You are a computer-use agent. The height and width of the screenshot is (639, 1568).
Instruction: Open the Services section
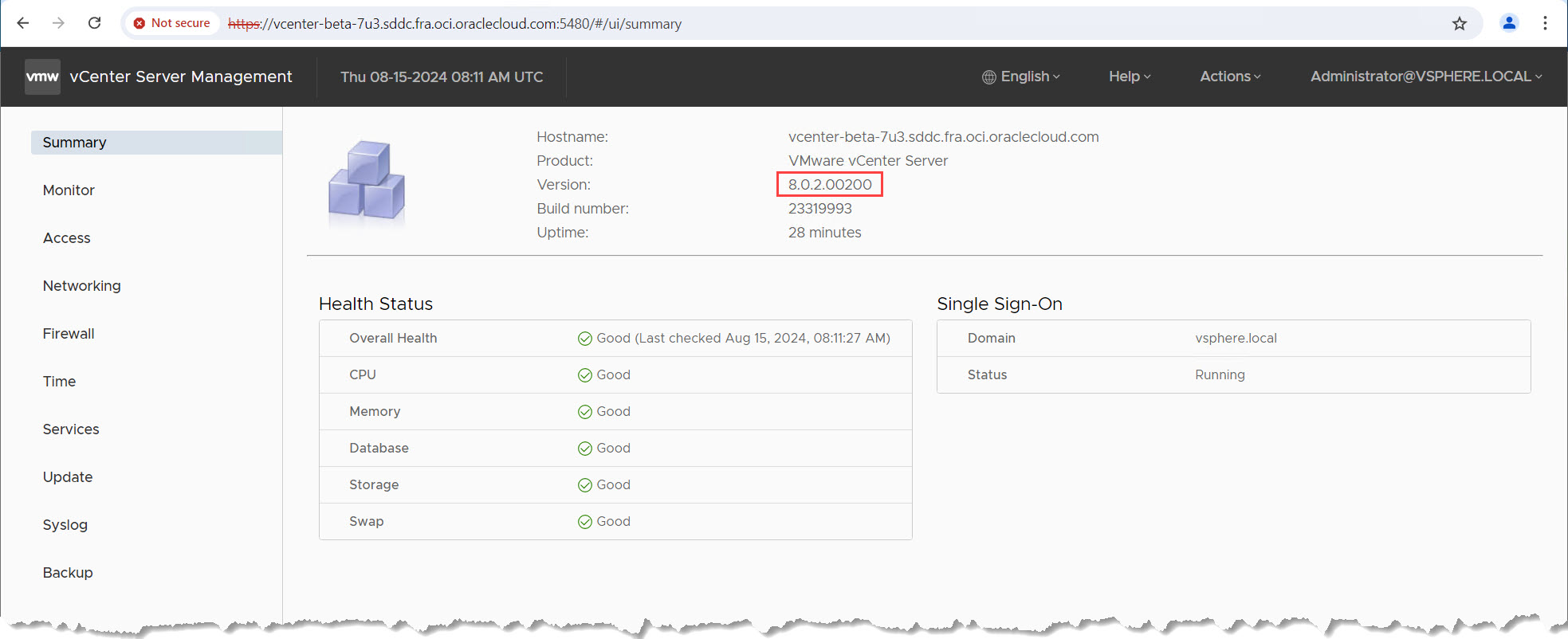71,429
